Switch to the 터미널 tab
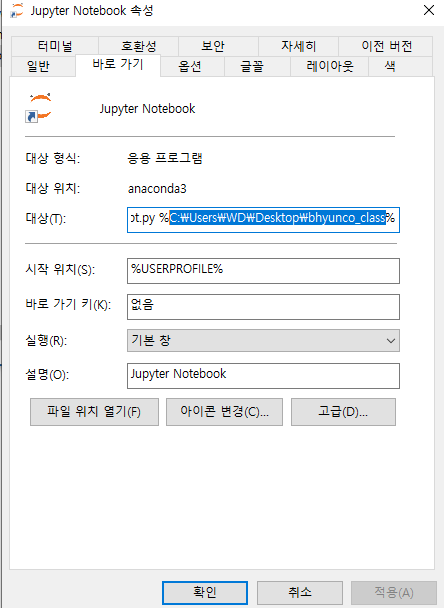Viewport: 444px width, 608px height. [55, 47]
